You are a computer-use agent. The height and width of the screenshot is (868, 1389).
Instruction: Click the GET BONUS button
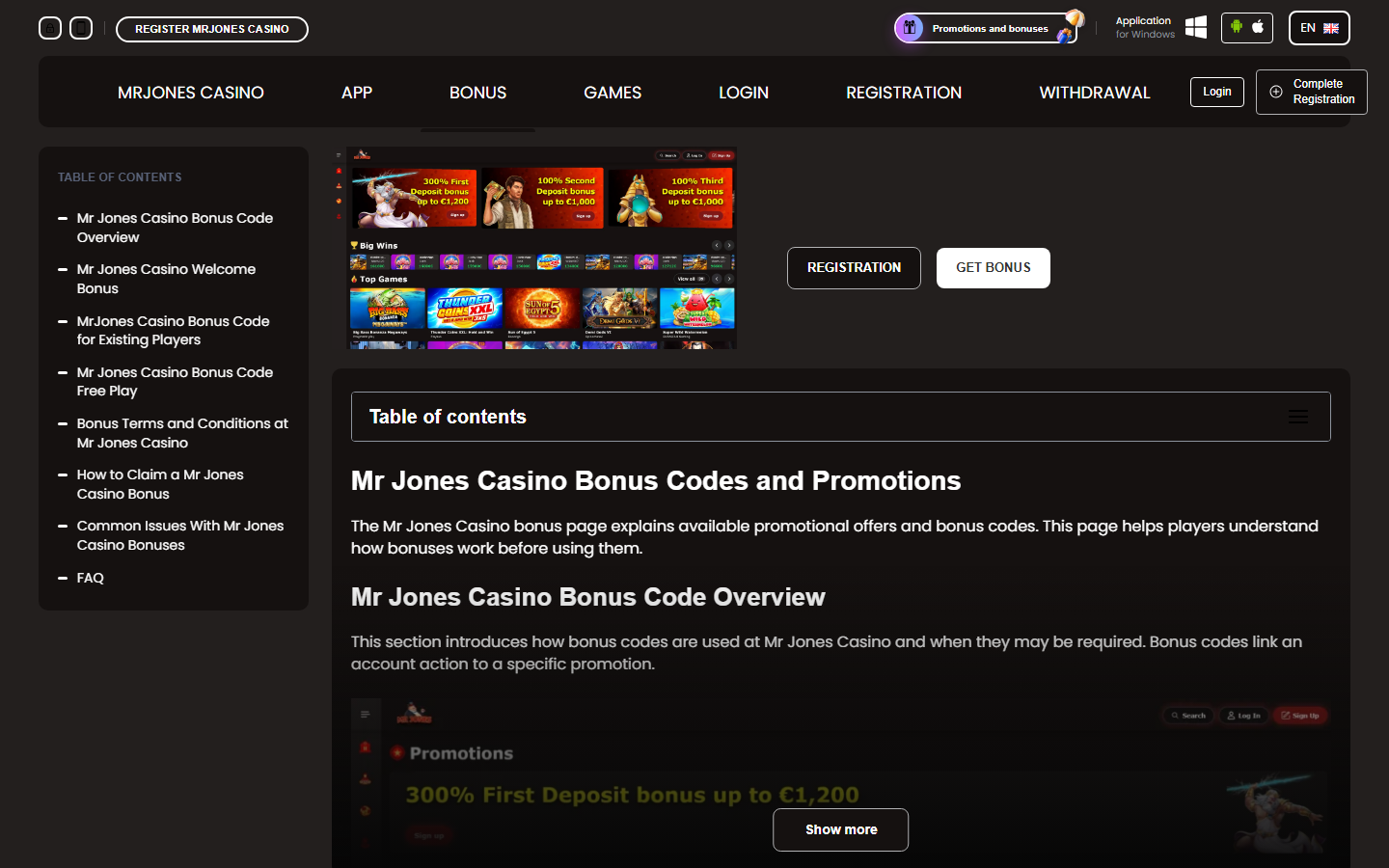993,268
